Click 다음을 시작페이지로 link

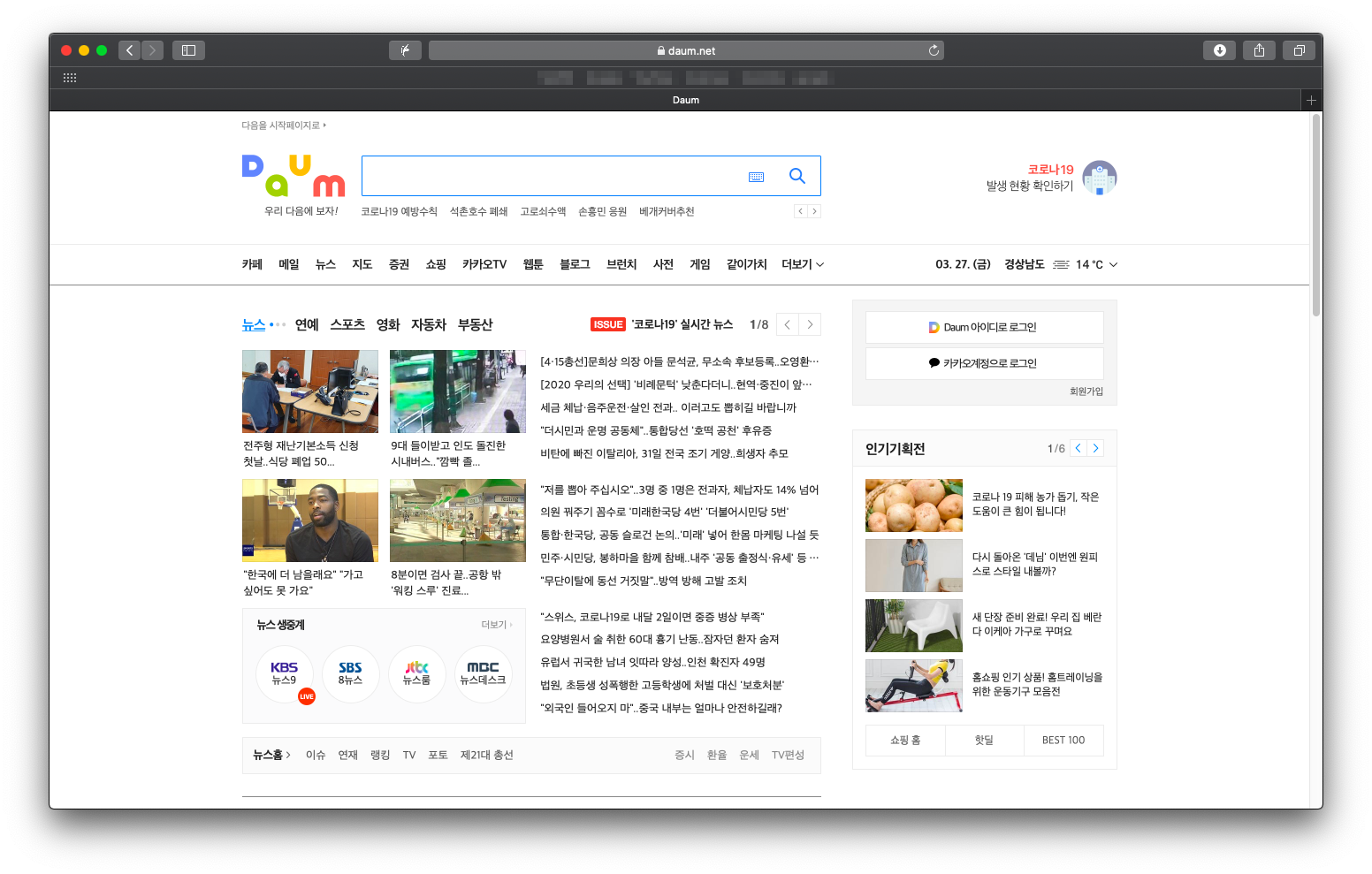tap(284, 125)
